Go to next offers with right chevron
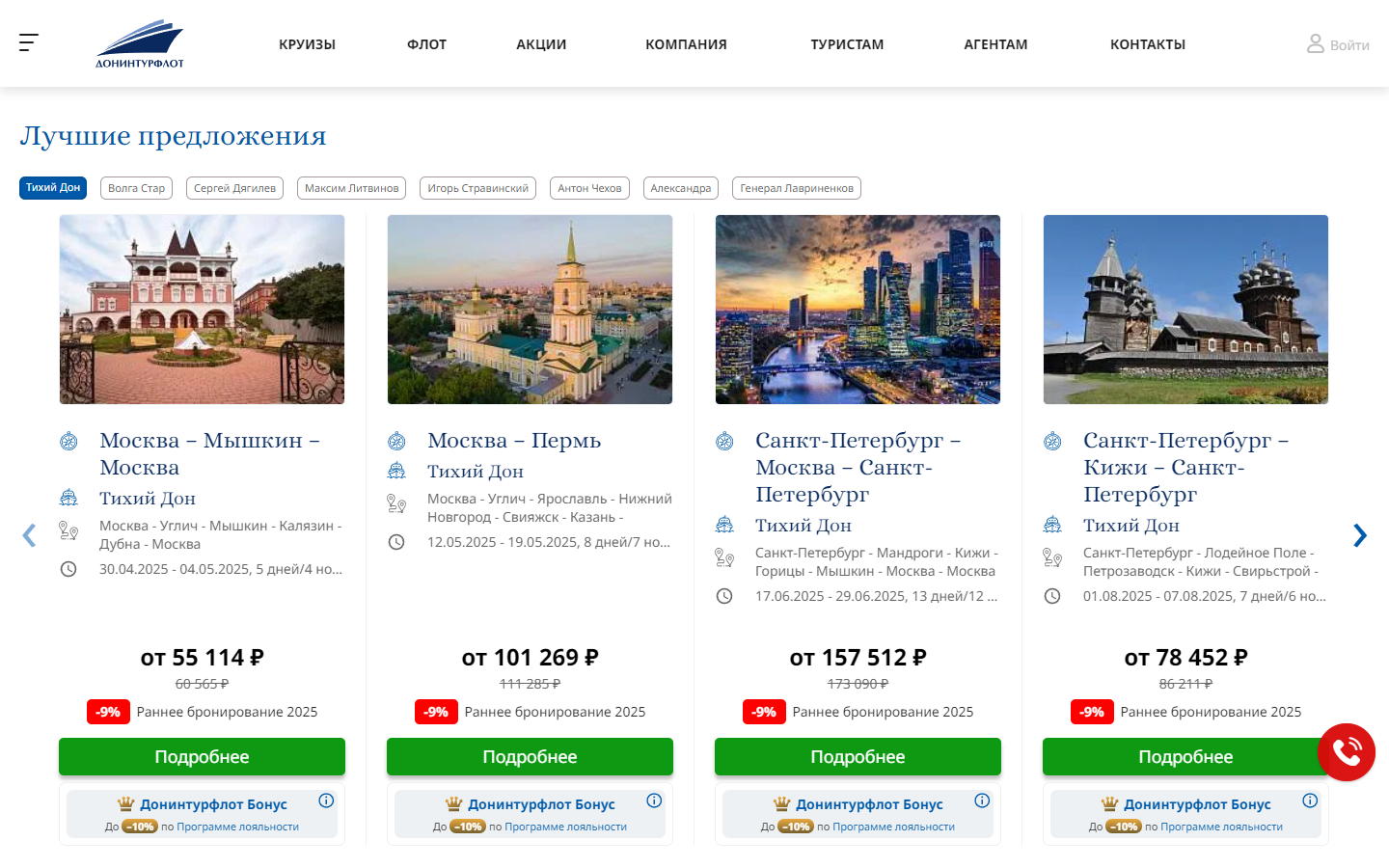This screenshot has height=868, width=1389. pyautogui.click(x=1359, y=535)
